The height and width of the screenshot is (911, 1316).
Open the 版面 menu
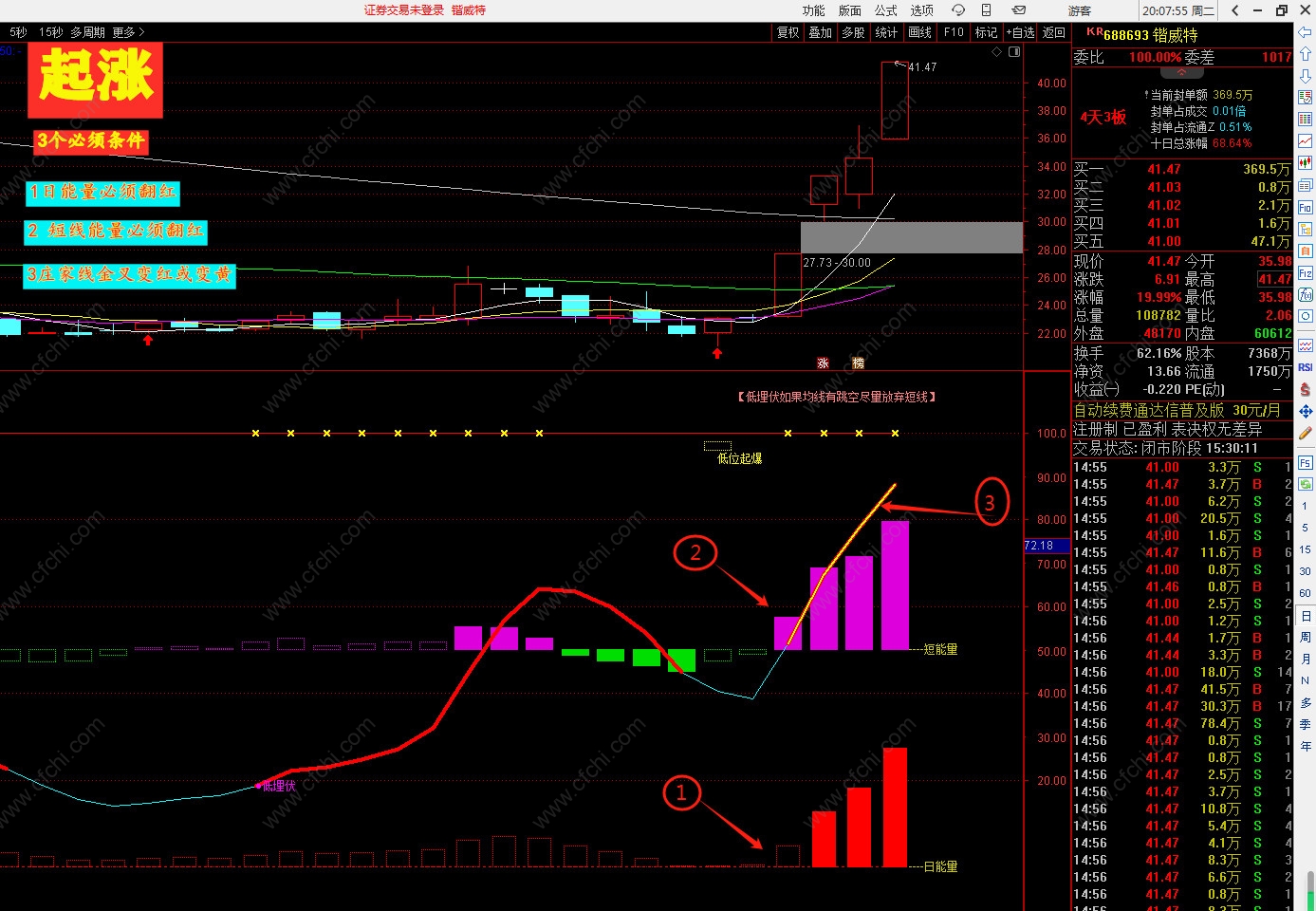(849, 10)
